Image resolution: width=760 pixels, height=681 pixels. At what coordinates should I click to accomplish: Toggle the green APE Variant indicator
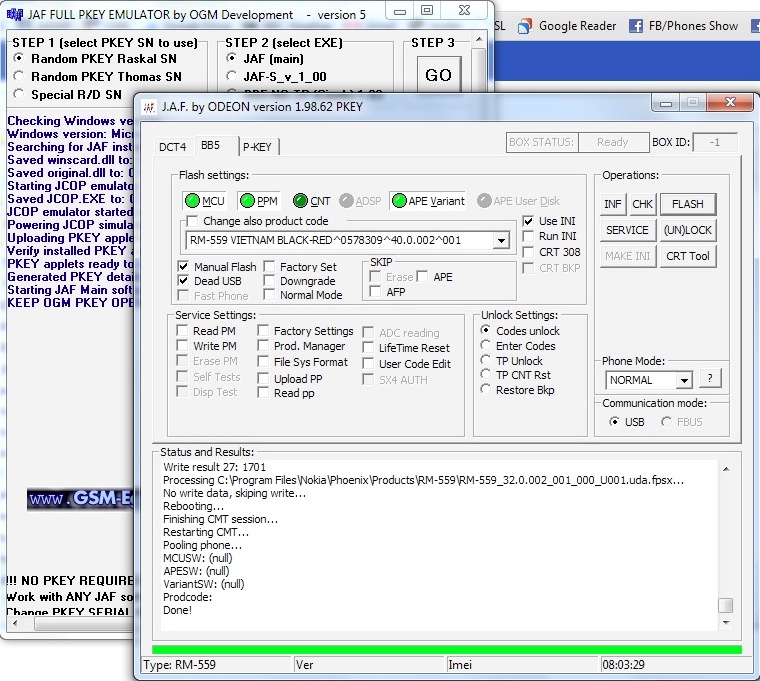click(399, 201)
